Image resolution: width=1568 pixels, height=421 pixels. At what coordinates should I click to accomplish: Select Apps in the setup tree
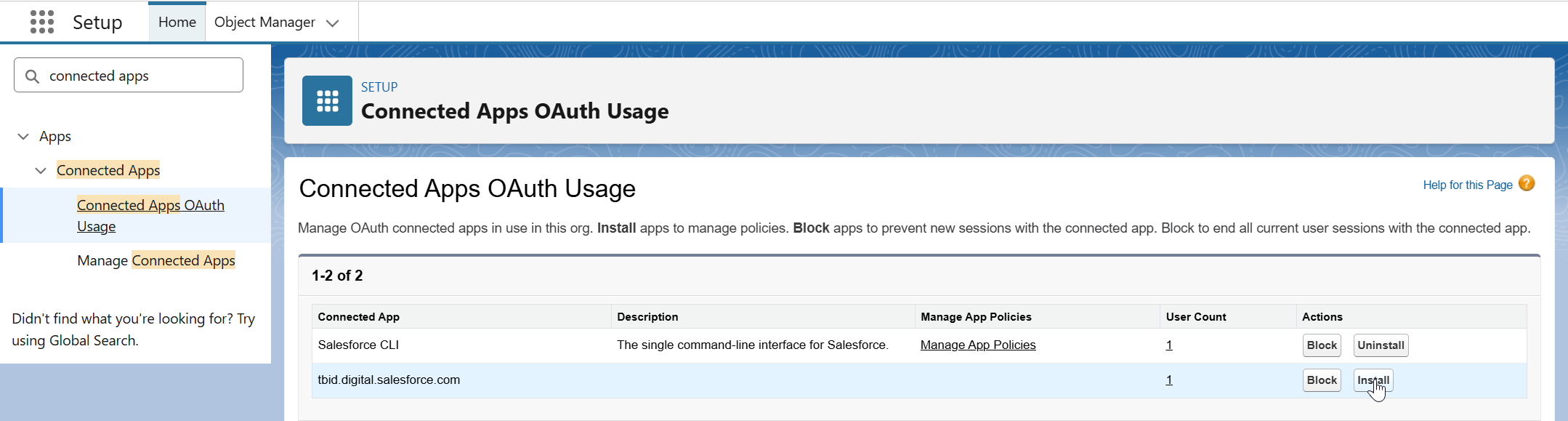[x=55, y=137]
